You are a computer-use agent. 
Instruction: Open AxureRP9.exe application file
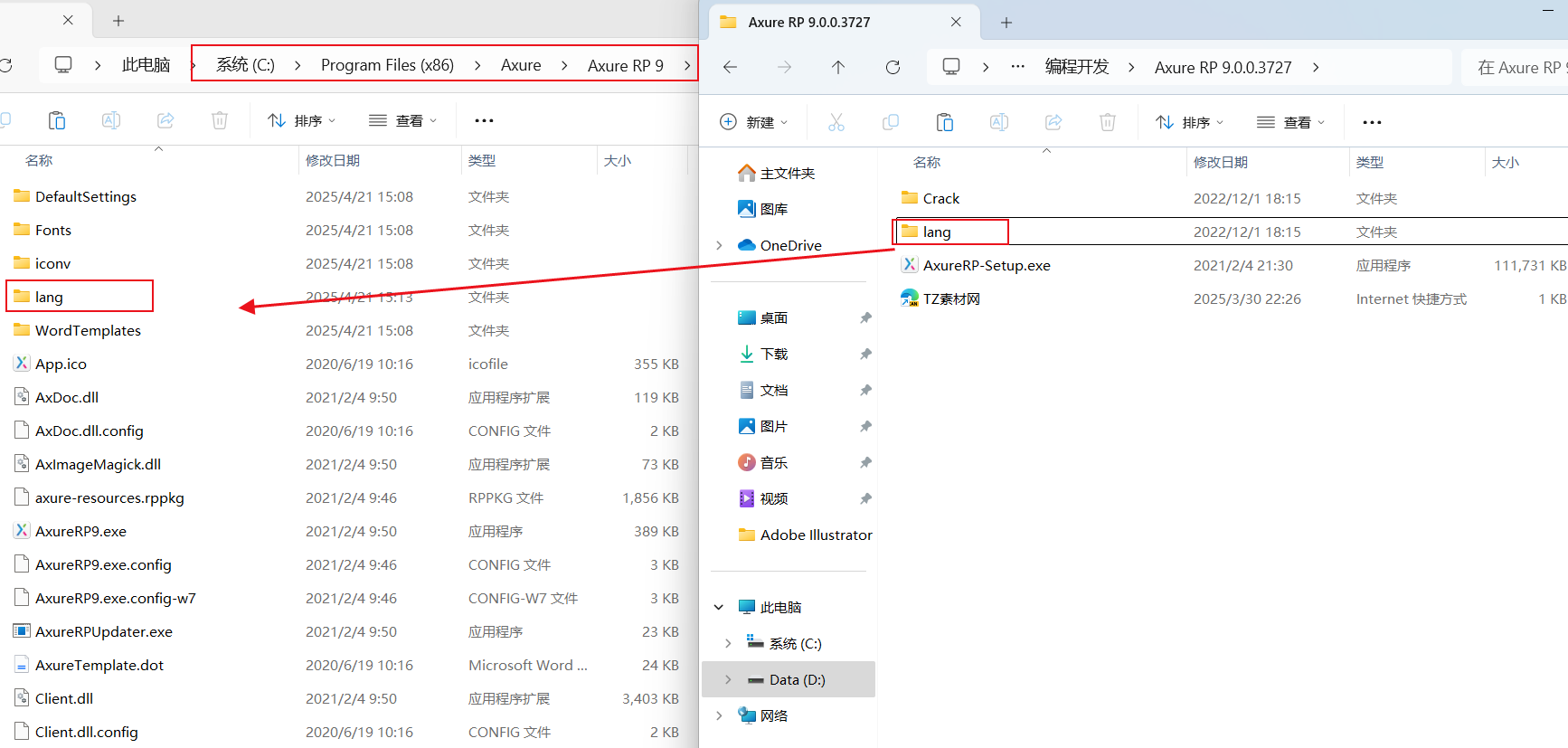pos(80,531)
